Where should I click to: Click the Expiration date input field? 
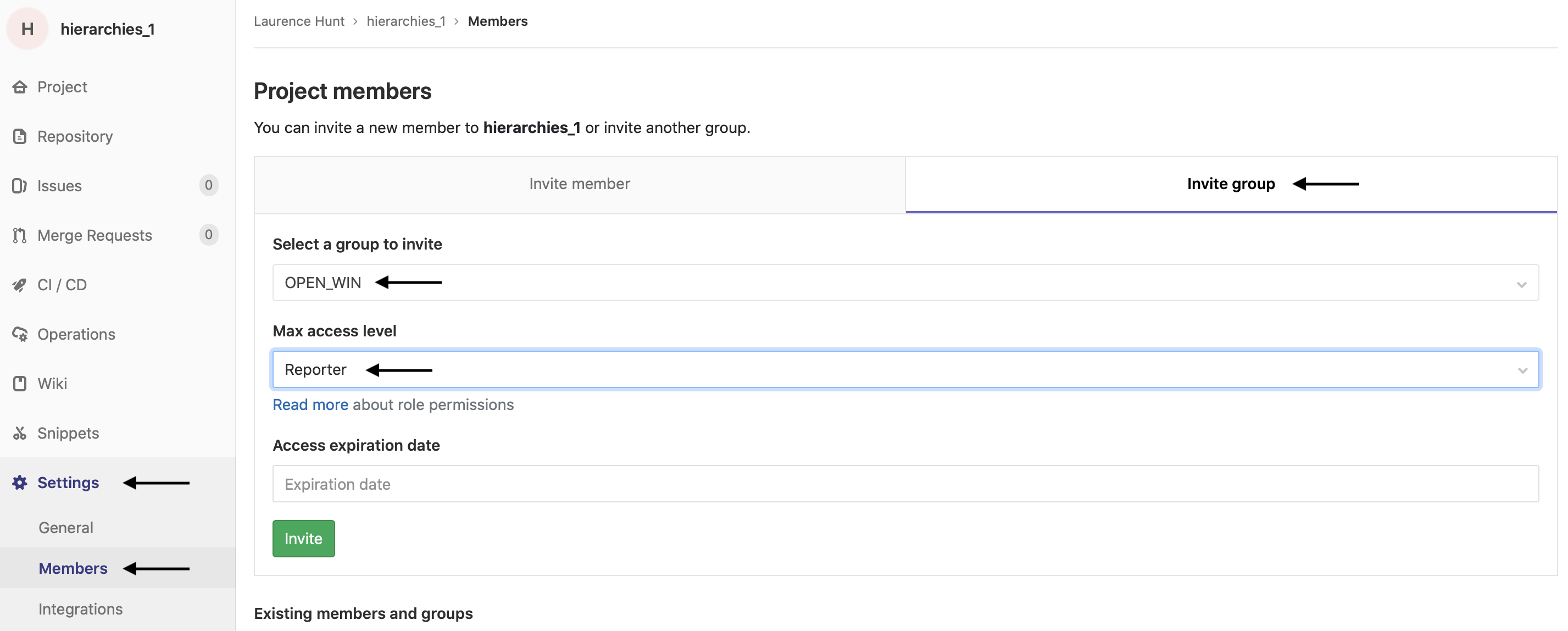point(905,484)
